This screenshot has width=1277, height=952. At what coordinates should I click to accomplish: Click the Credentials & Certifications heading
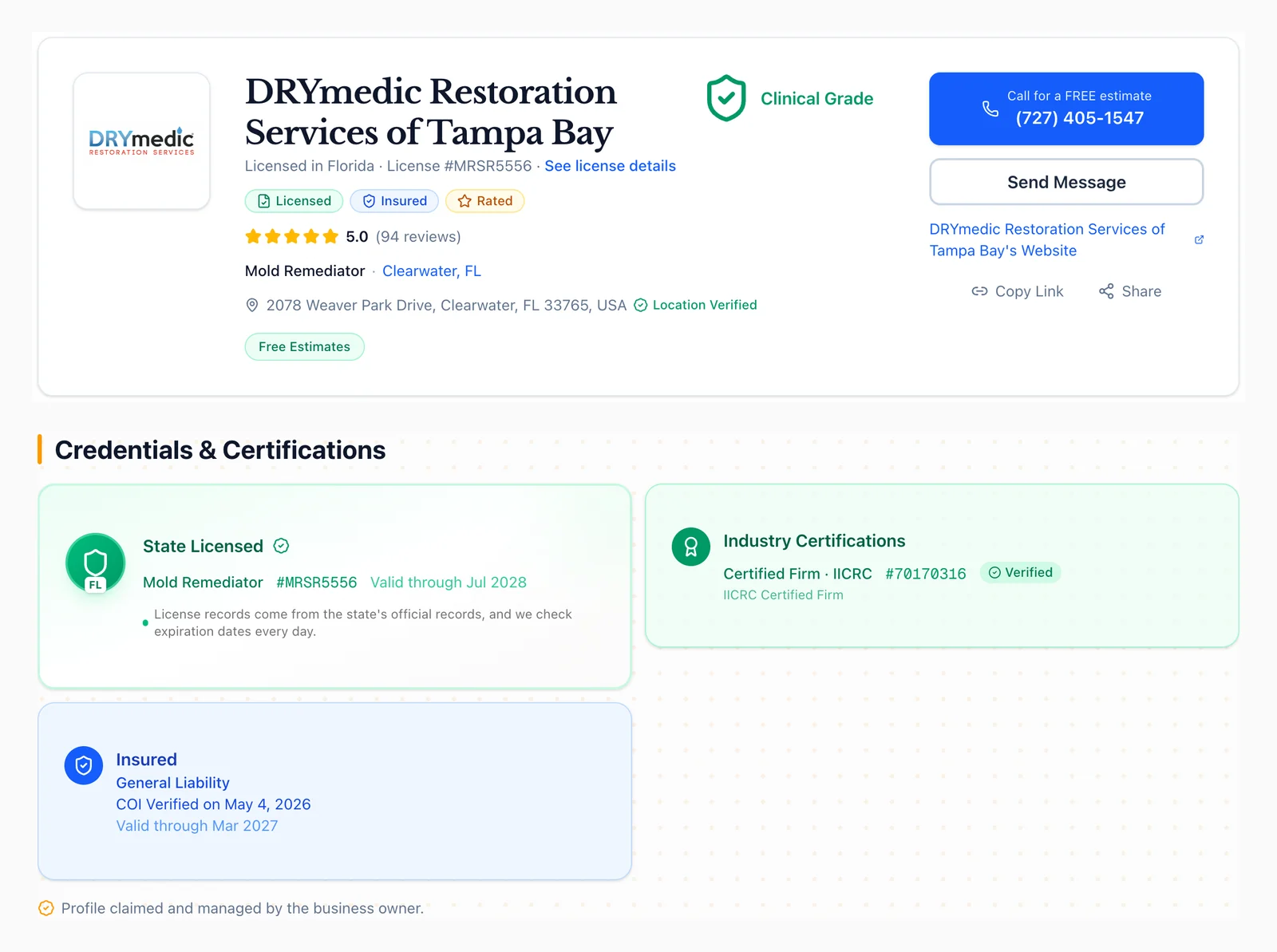[220, 450]
